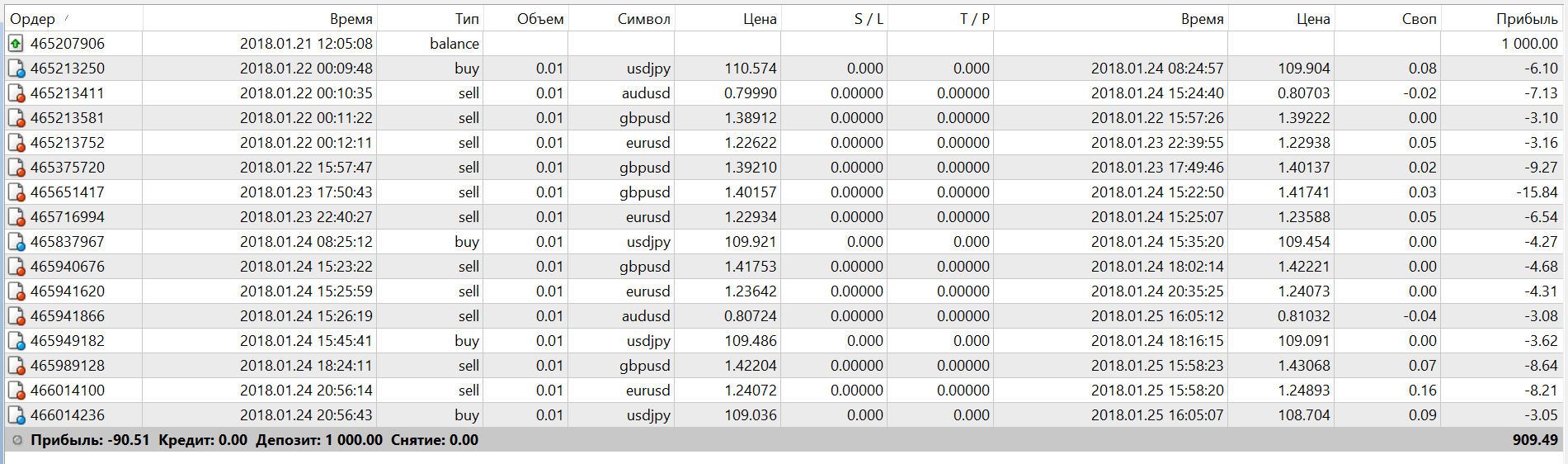The width and height of the screenshot is (1568, 464).
Task: Click the sell order icon for 465651417
Action: pos(16,192)
